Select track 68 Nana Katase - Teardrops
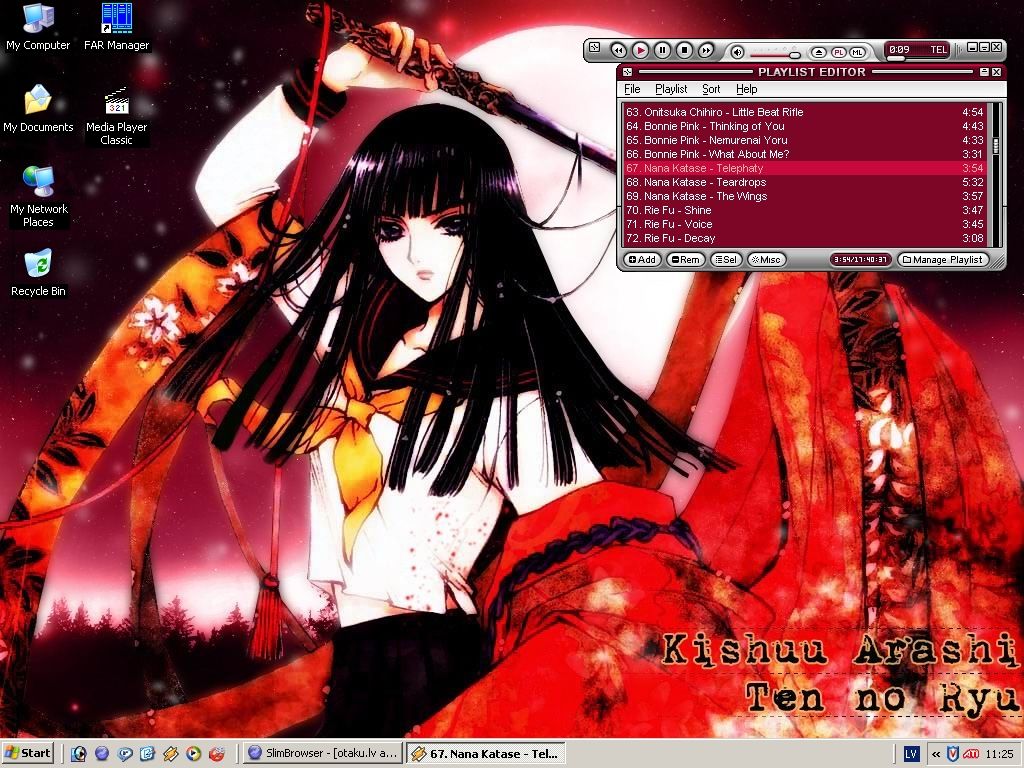1024x768 pixels. 805,182
